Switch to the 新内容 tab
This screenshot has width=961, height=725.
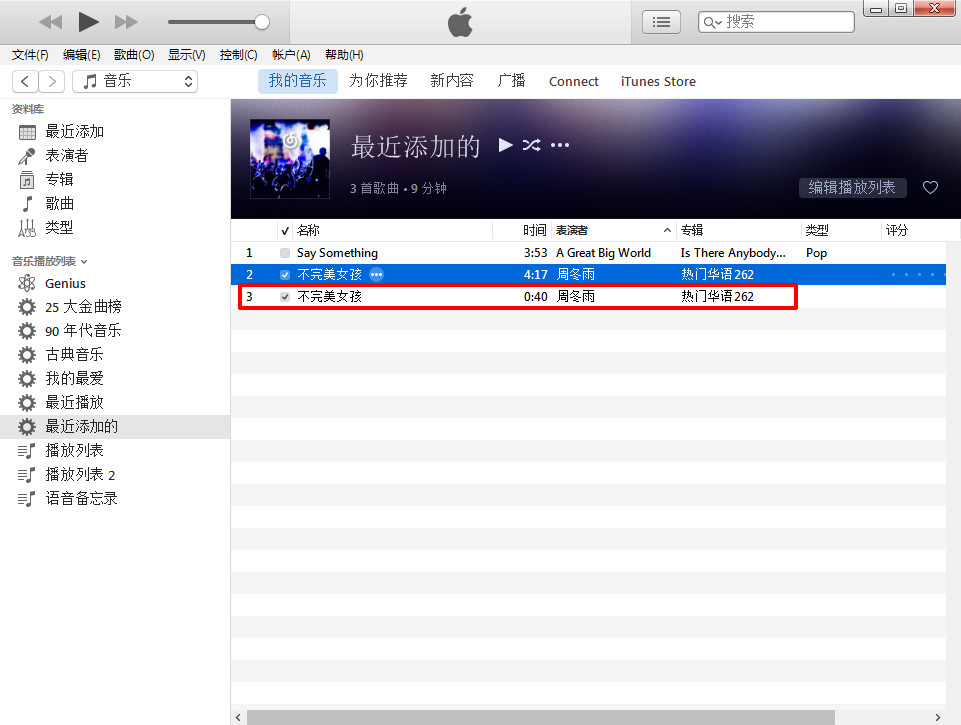pyautogui.click(x=452, y=81)
